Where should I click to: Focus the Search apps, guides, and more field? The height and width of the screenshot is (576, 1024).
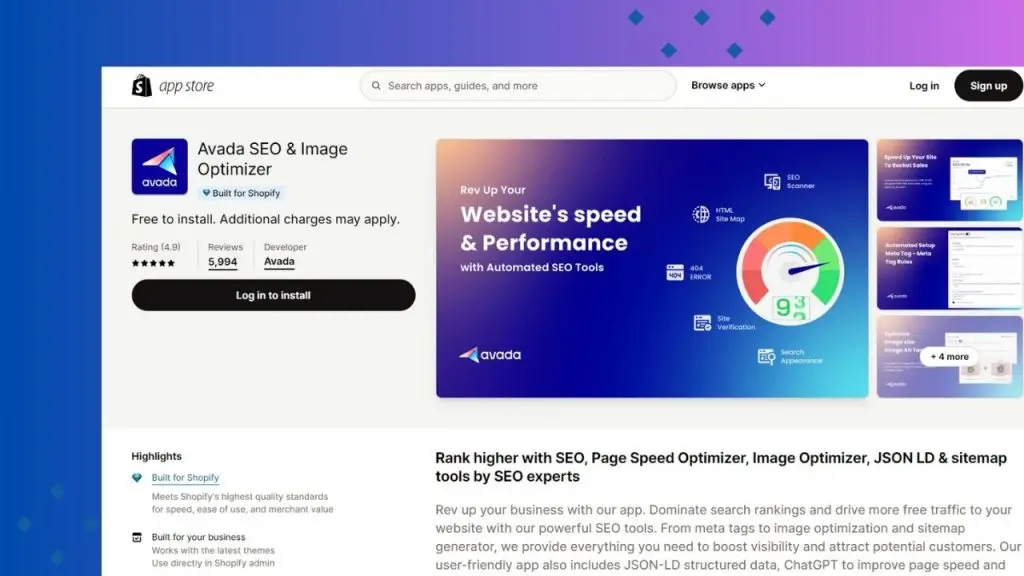[518, 86]
